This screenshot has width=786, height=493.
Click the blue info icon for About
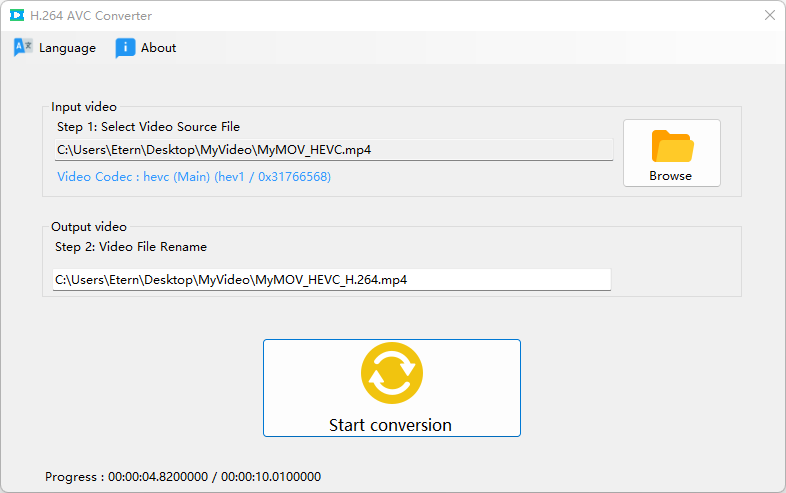click(x=125, y=48)
